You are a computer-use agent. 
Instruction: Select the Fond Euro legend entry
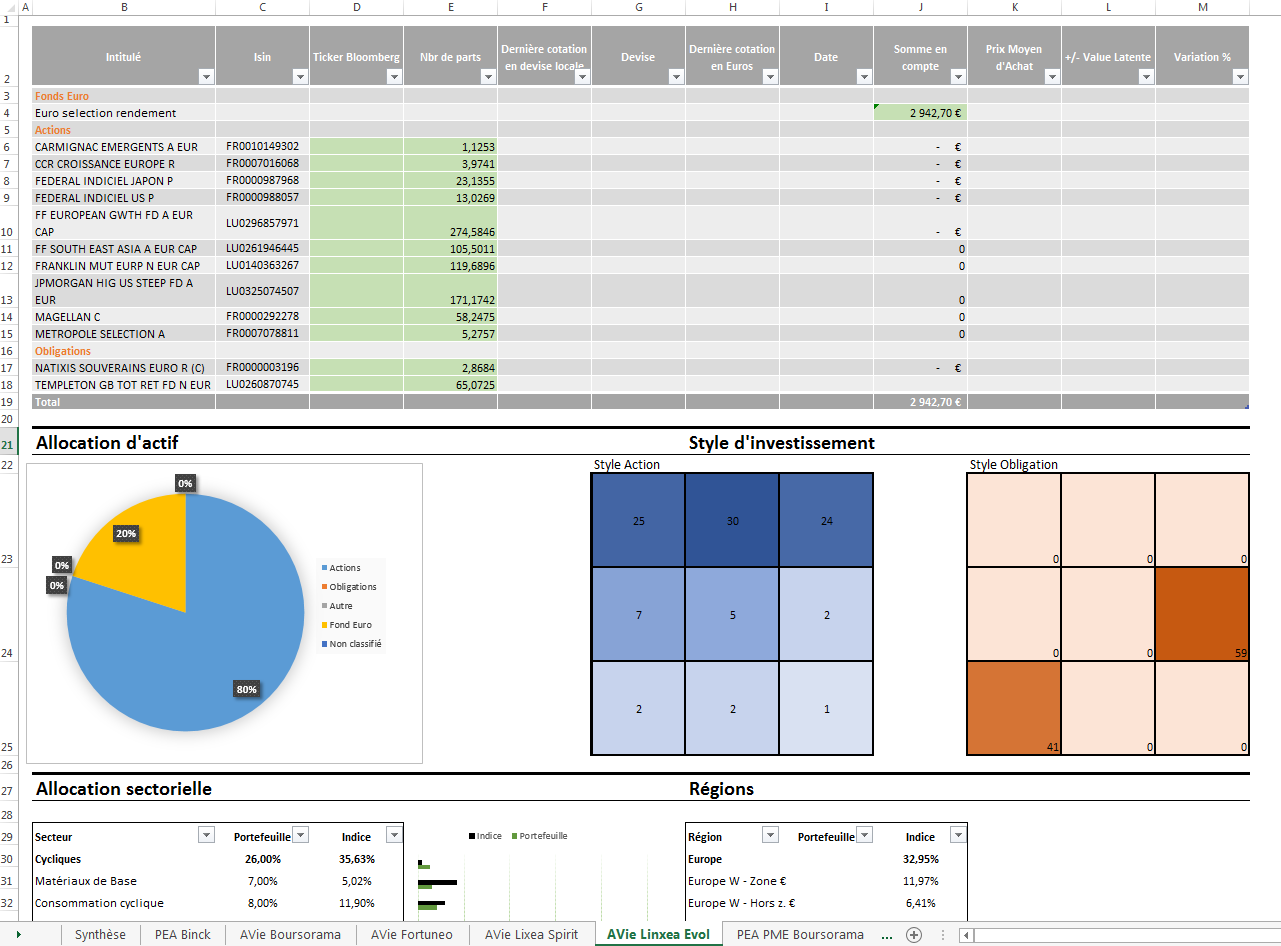pos(345,625)
